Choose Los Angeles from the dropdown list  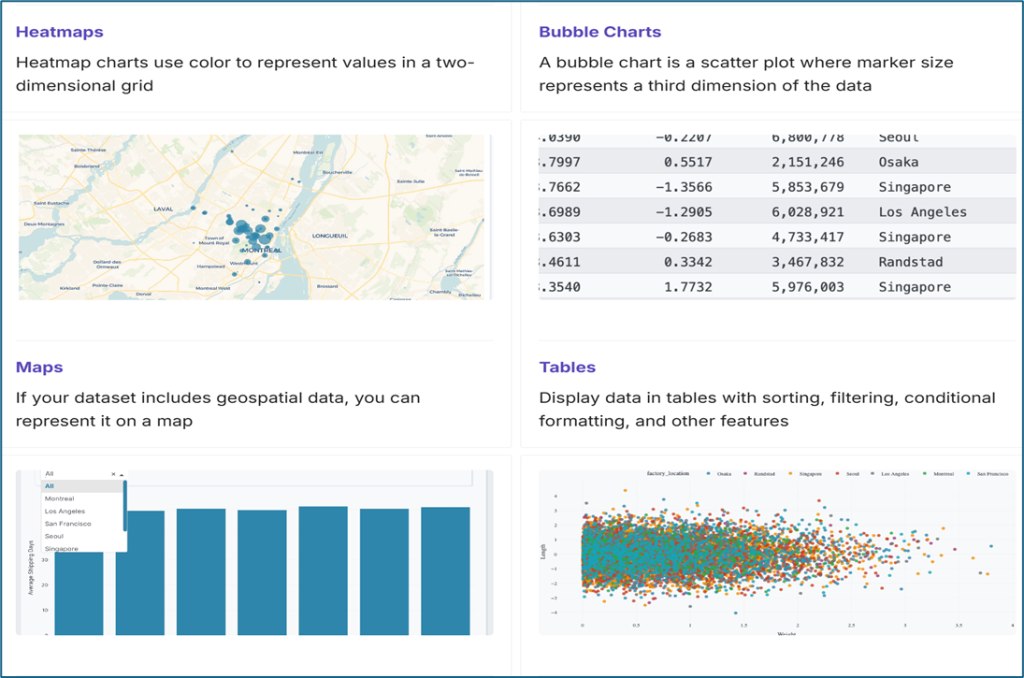point(66,511)
